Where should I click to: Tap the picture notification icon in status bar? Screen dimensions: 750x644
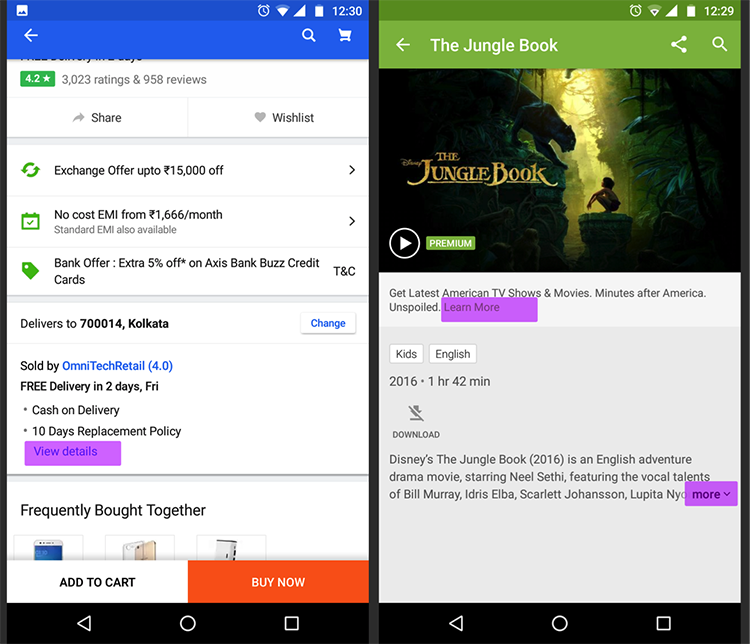point(22,11)
